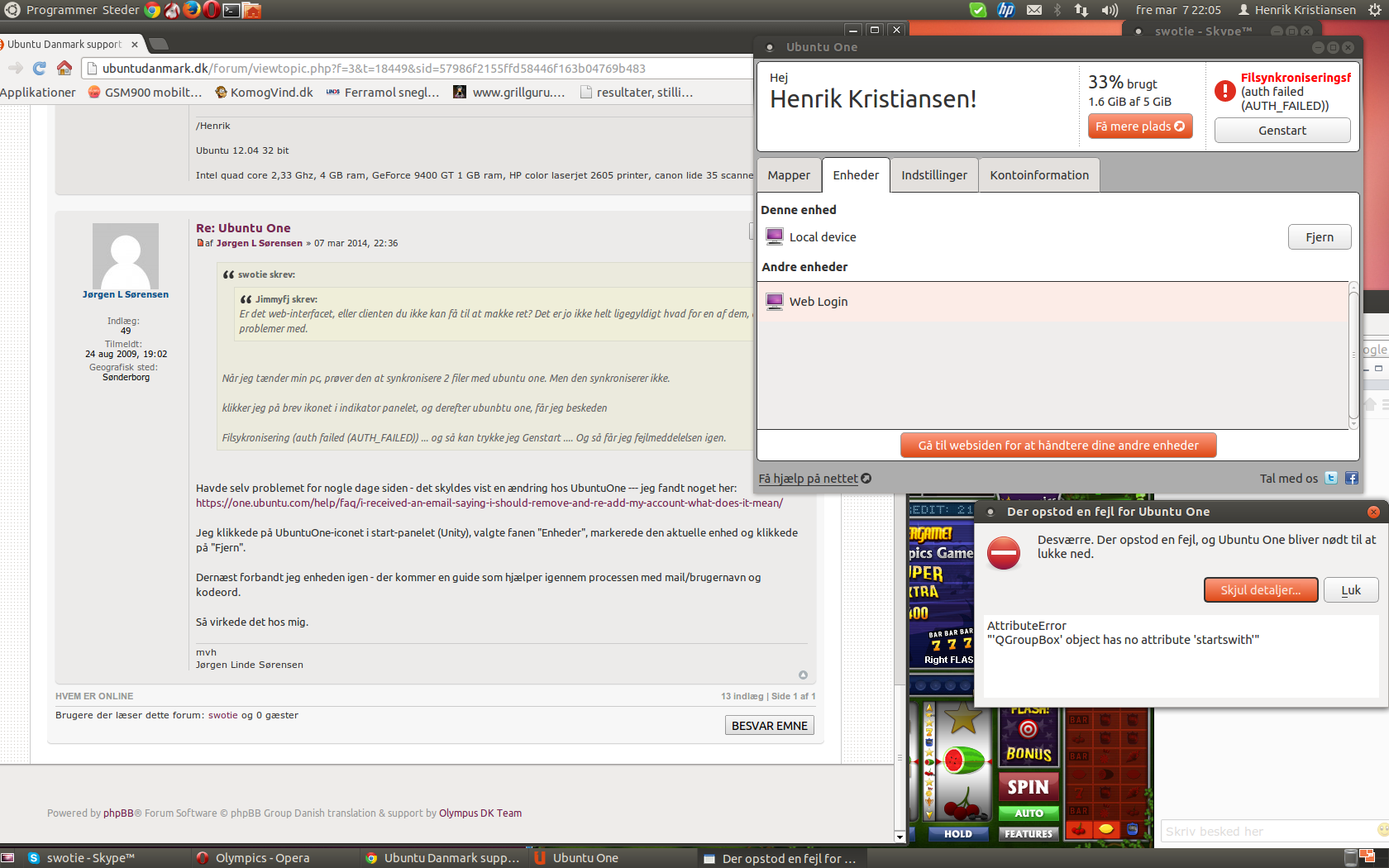1389x868 pixels.
Task: Open the Programmer menu
Action: tap(61, 10)
